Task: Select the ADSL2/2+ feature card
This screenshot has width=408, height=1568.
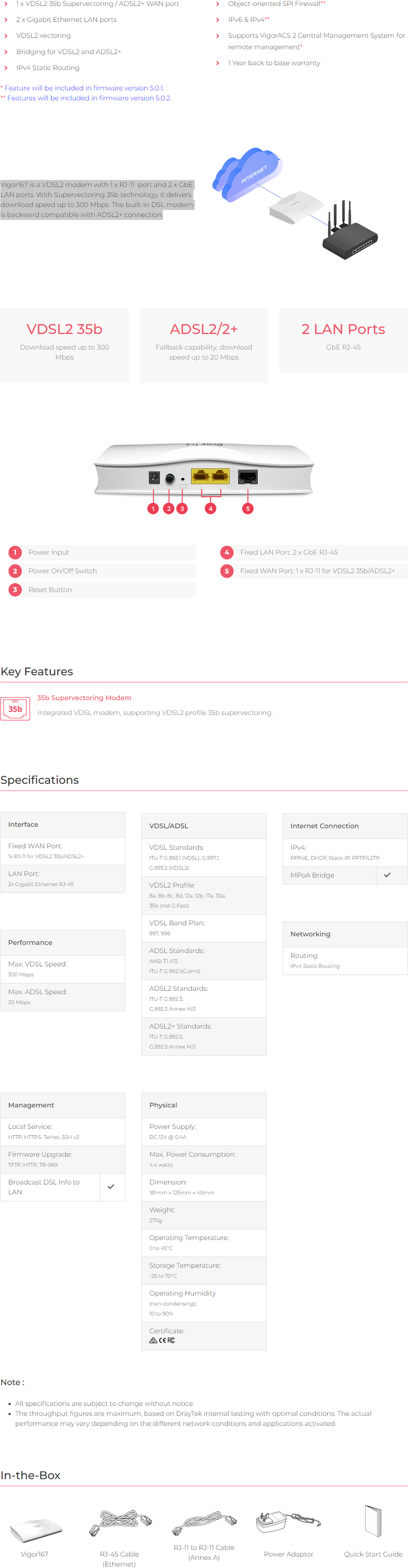Action: tap(204, 345)
